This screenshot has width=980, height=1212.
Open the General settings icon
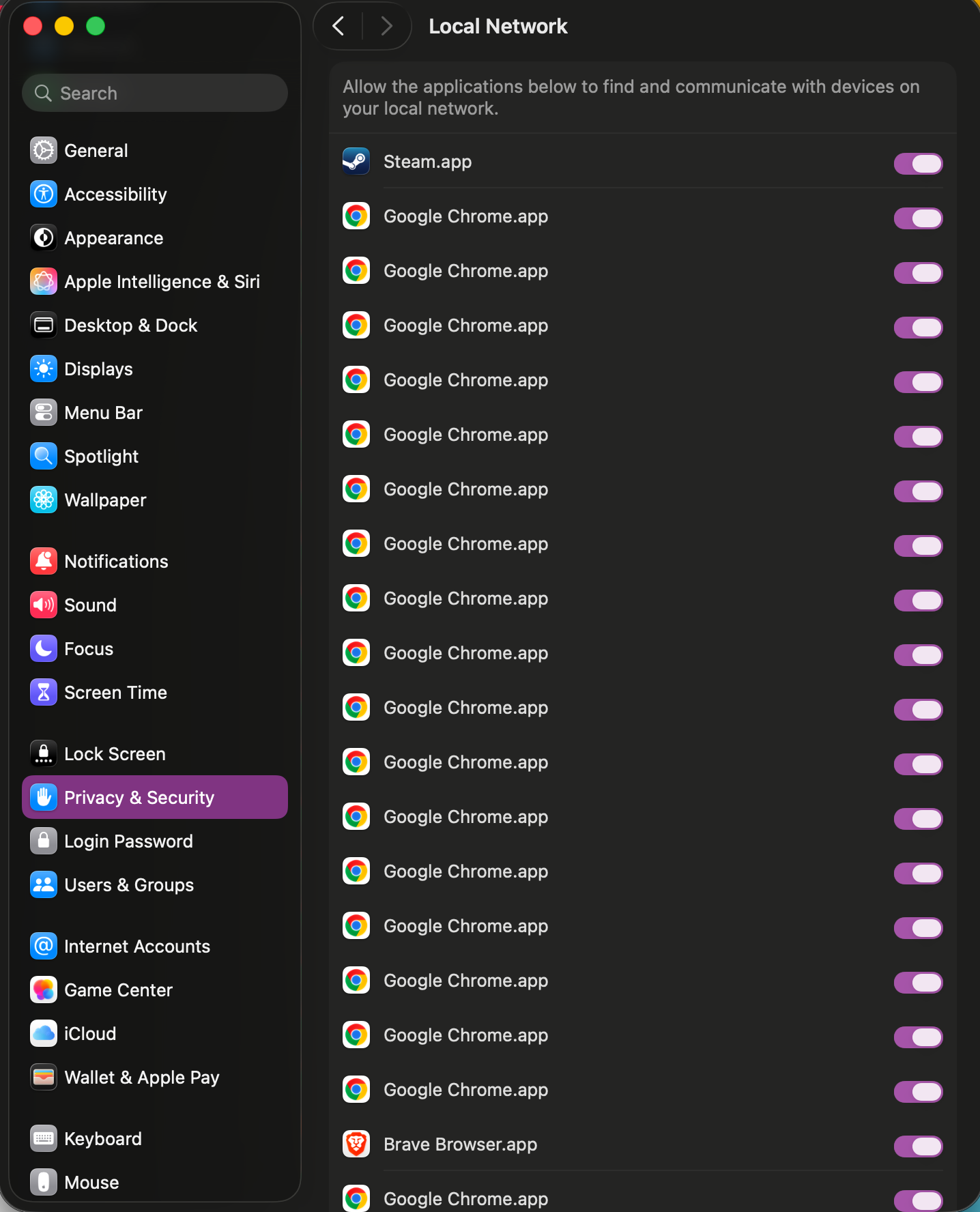(x=44, y=151)
